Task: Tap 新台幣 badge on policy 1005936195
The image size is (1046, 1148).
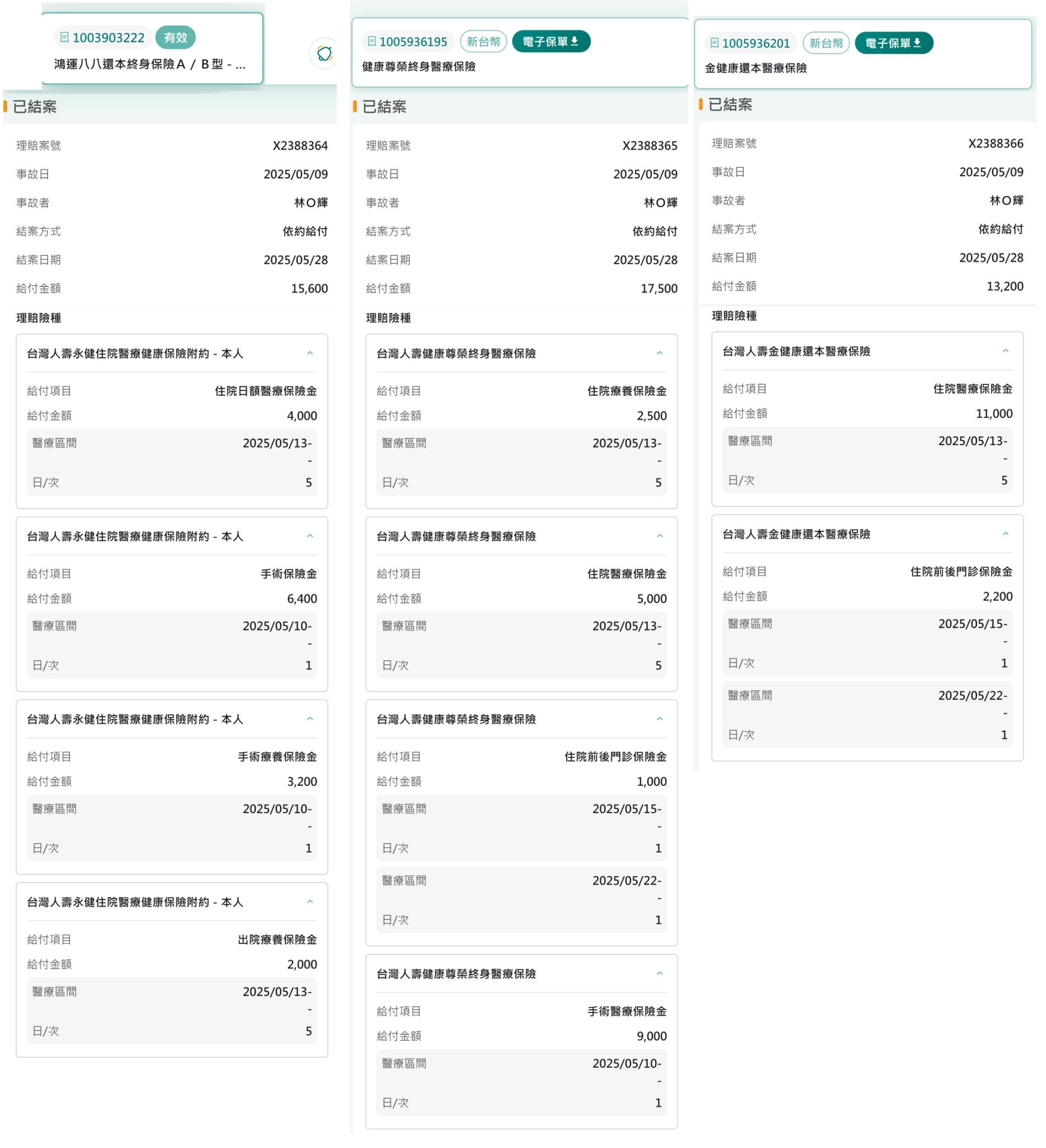Action: 483,41
